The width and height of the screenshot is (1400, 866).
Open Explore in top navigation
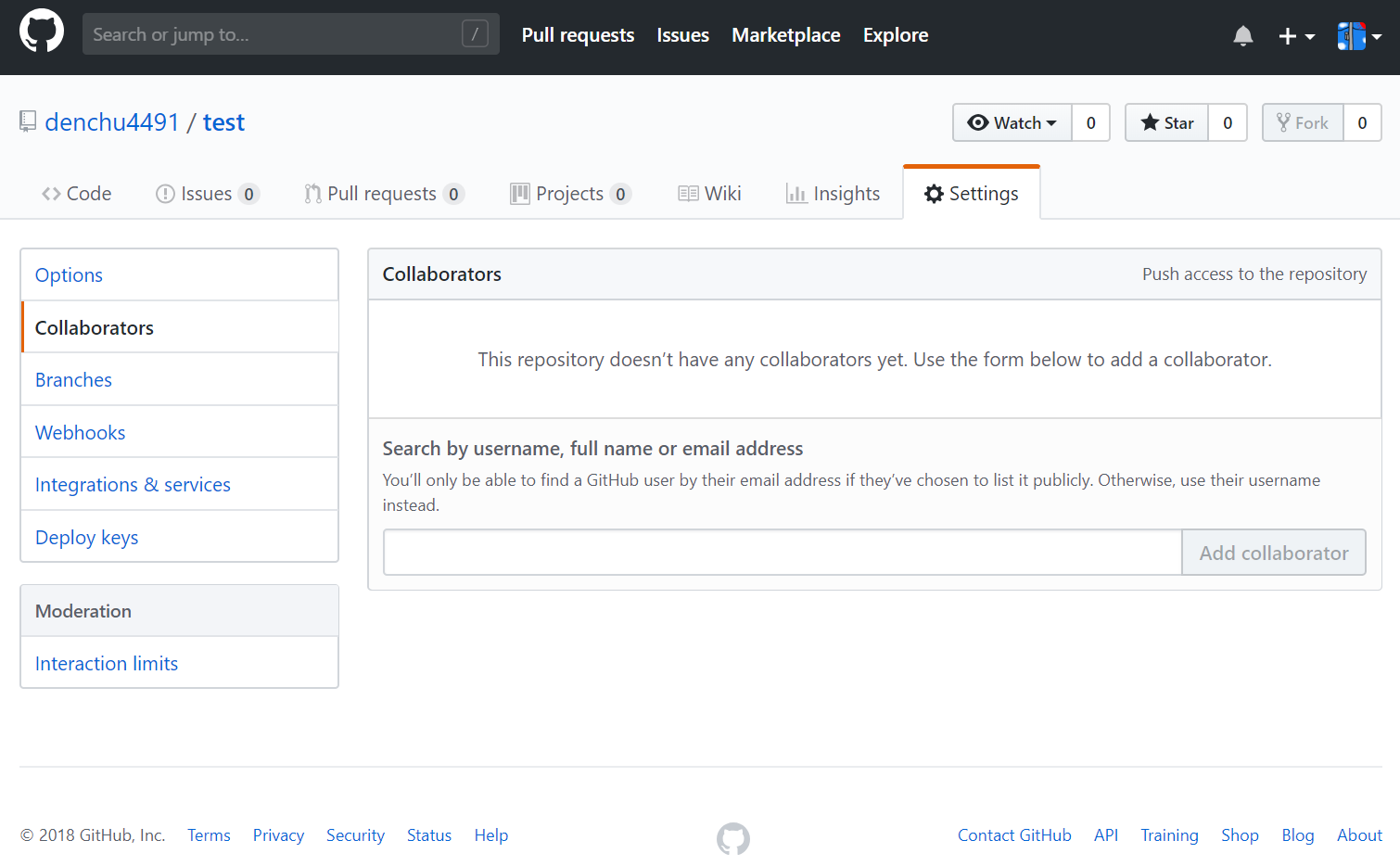pyautogui.click(x=895, y=35)
